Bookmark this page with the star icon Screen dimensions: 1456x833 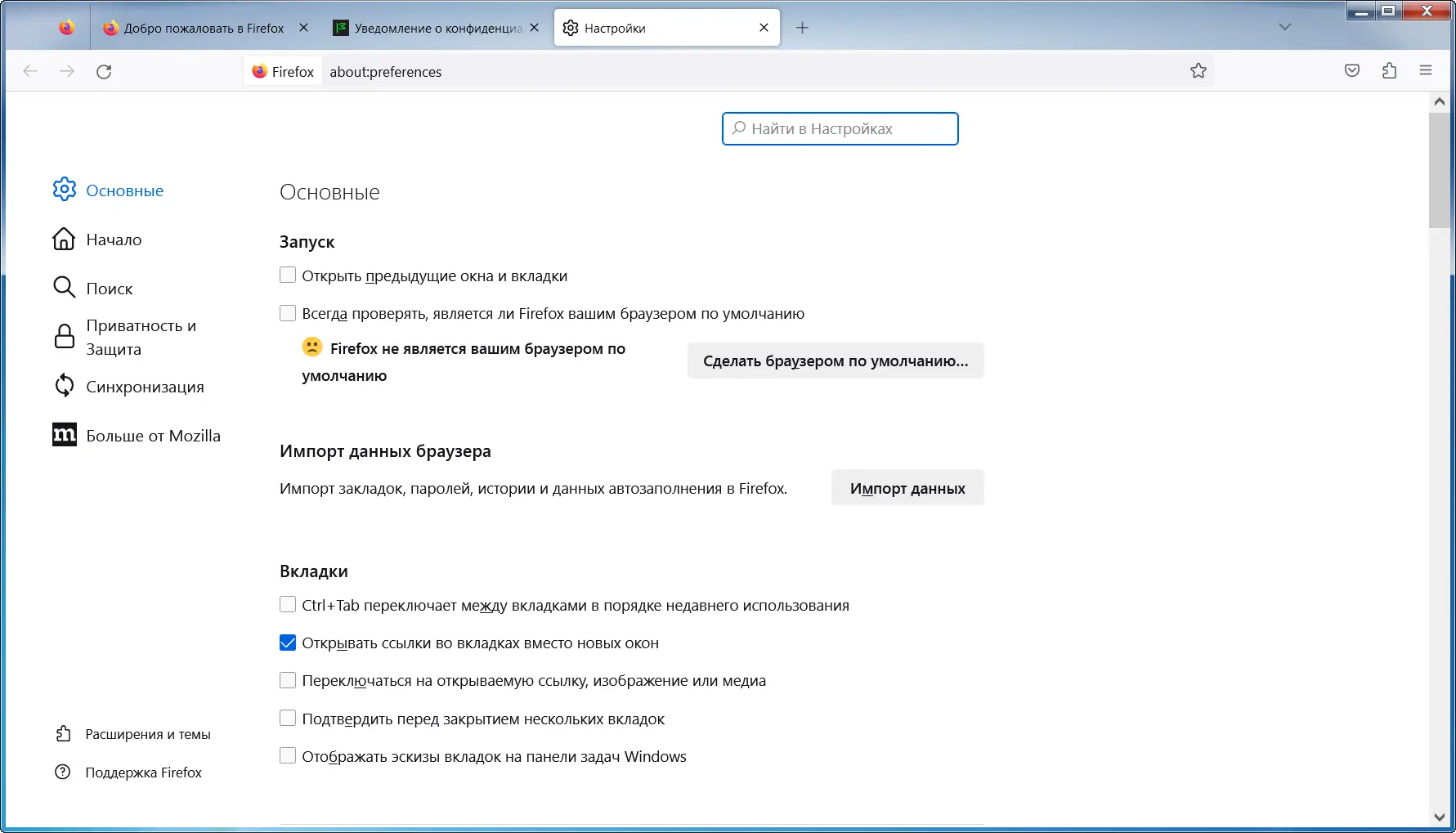[x=1198, y=71]
